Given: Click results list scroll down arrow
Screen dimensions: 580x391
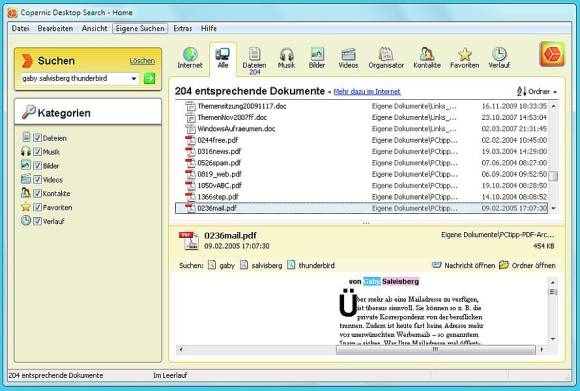Looking at the screenshot, I should click(553, 208).
